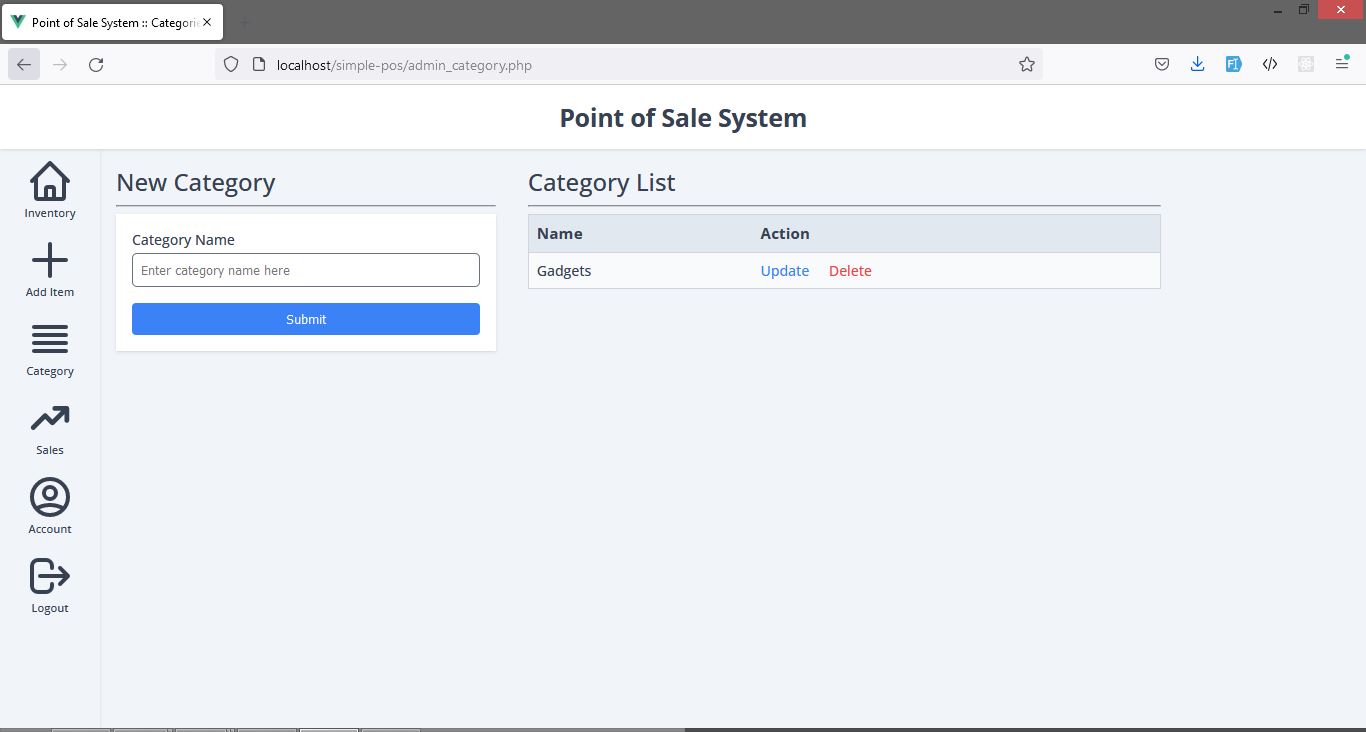Focus the Category Name input field
This screenshot has width=1366, height=732.
click(x=306, y=270)
